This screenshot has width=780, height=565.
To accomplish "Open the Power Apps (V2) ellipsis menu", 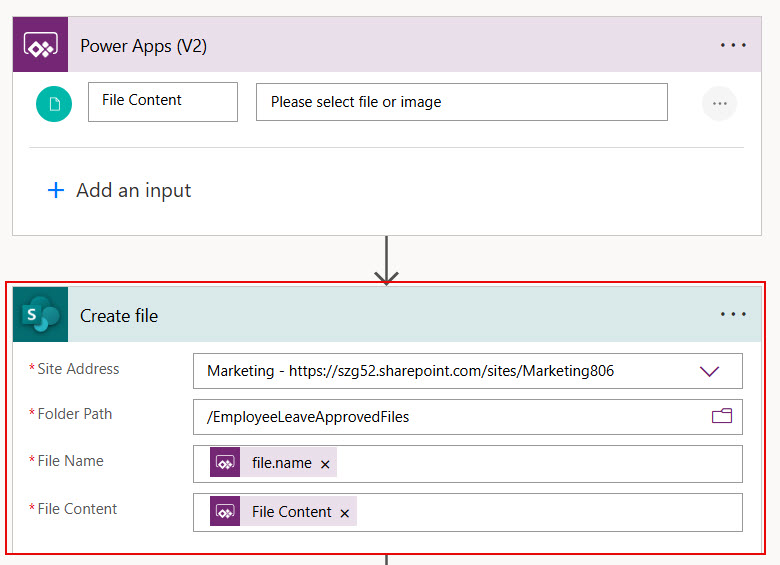I will point(733,45).
